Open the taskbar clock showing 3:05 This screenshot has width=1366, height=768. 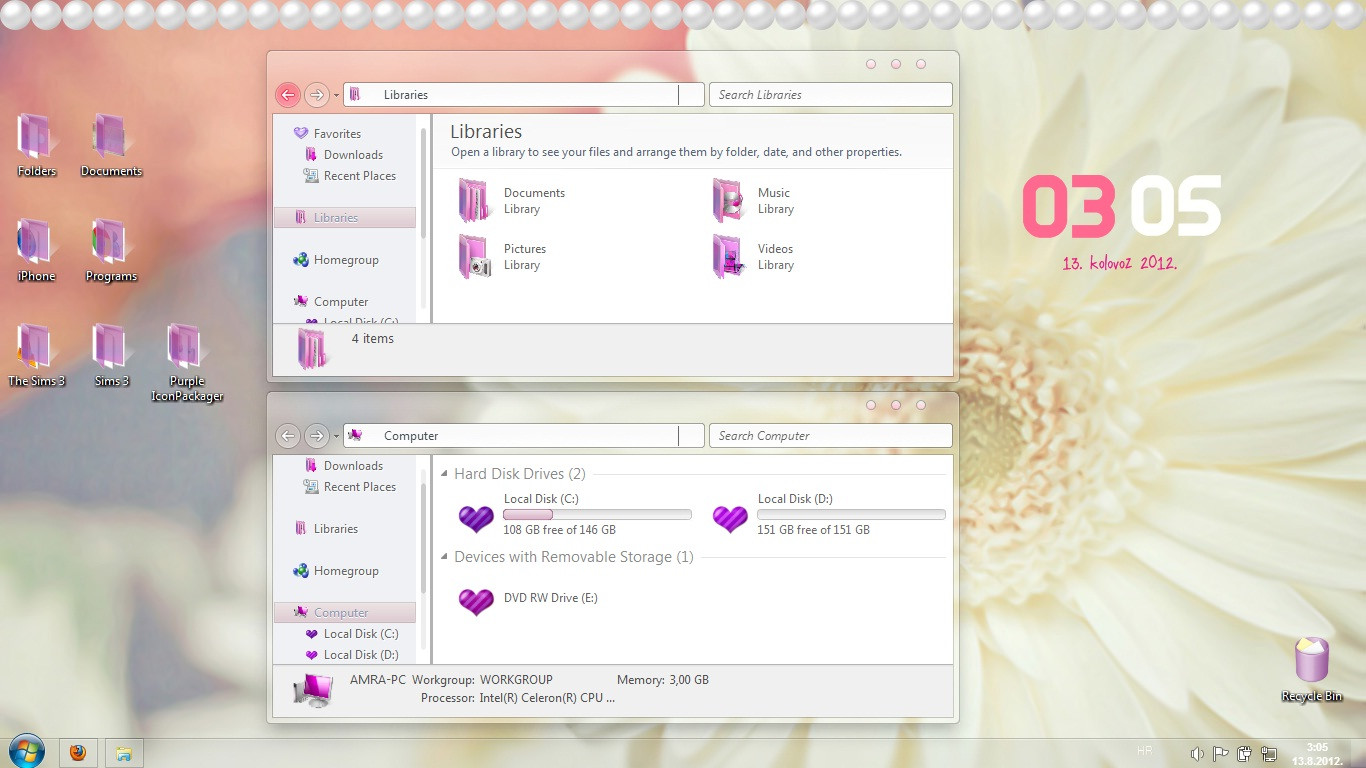[1316, 754]
